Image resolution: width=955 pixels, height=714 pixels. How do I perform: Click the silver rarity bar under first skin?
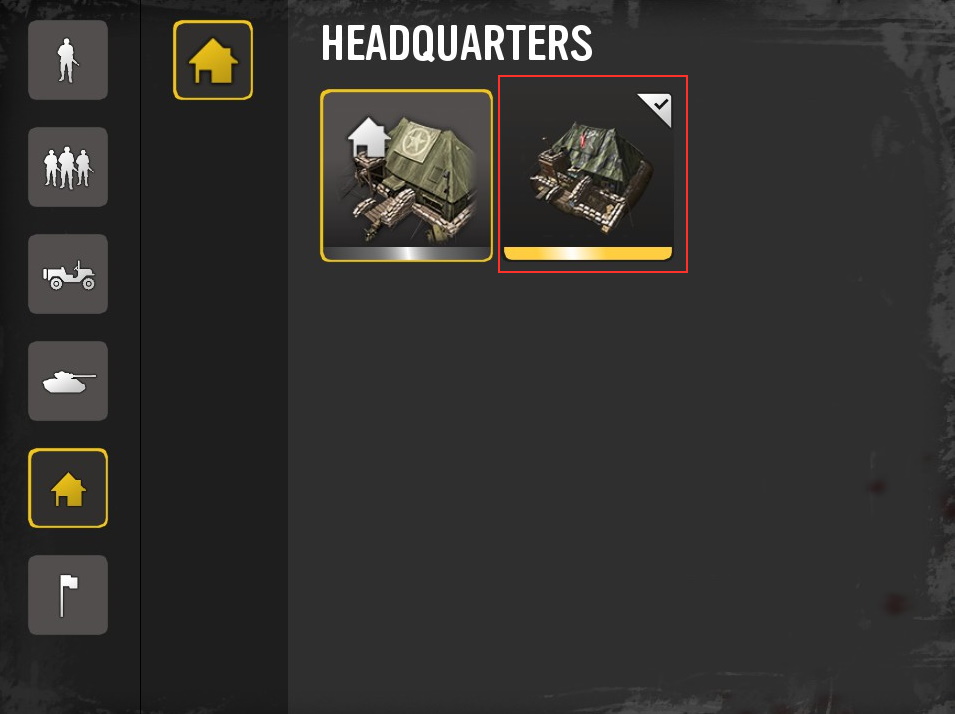[x=406, y=253]
